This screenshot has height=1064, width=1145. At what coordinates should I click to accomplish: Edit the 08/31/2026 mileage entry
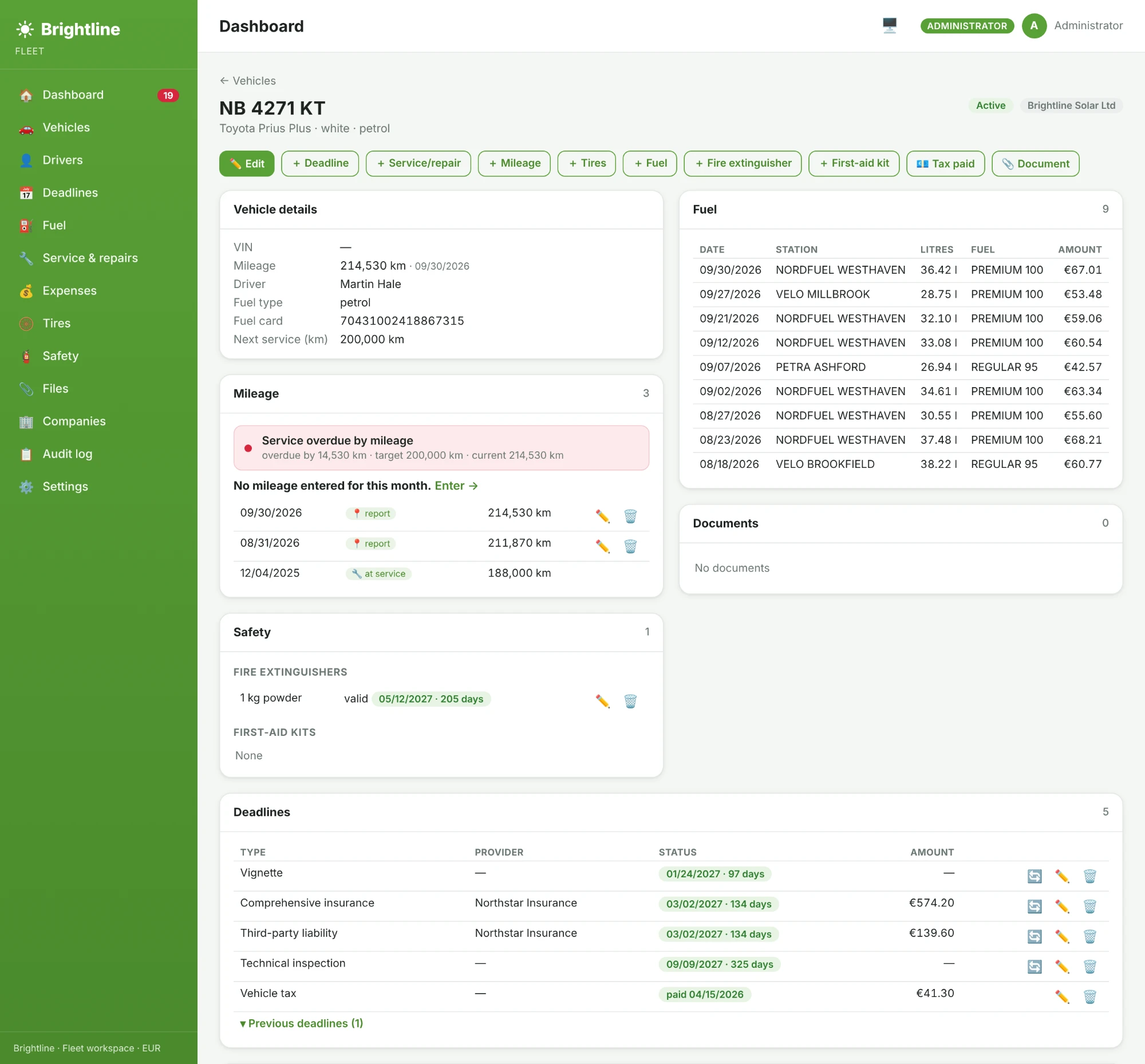coord(602,545)
